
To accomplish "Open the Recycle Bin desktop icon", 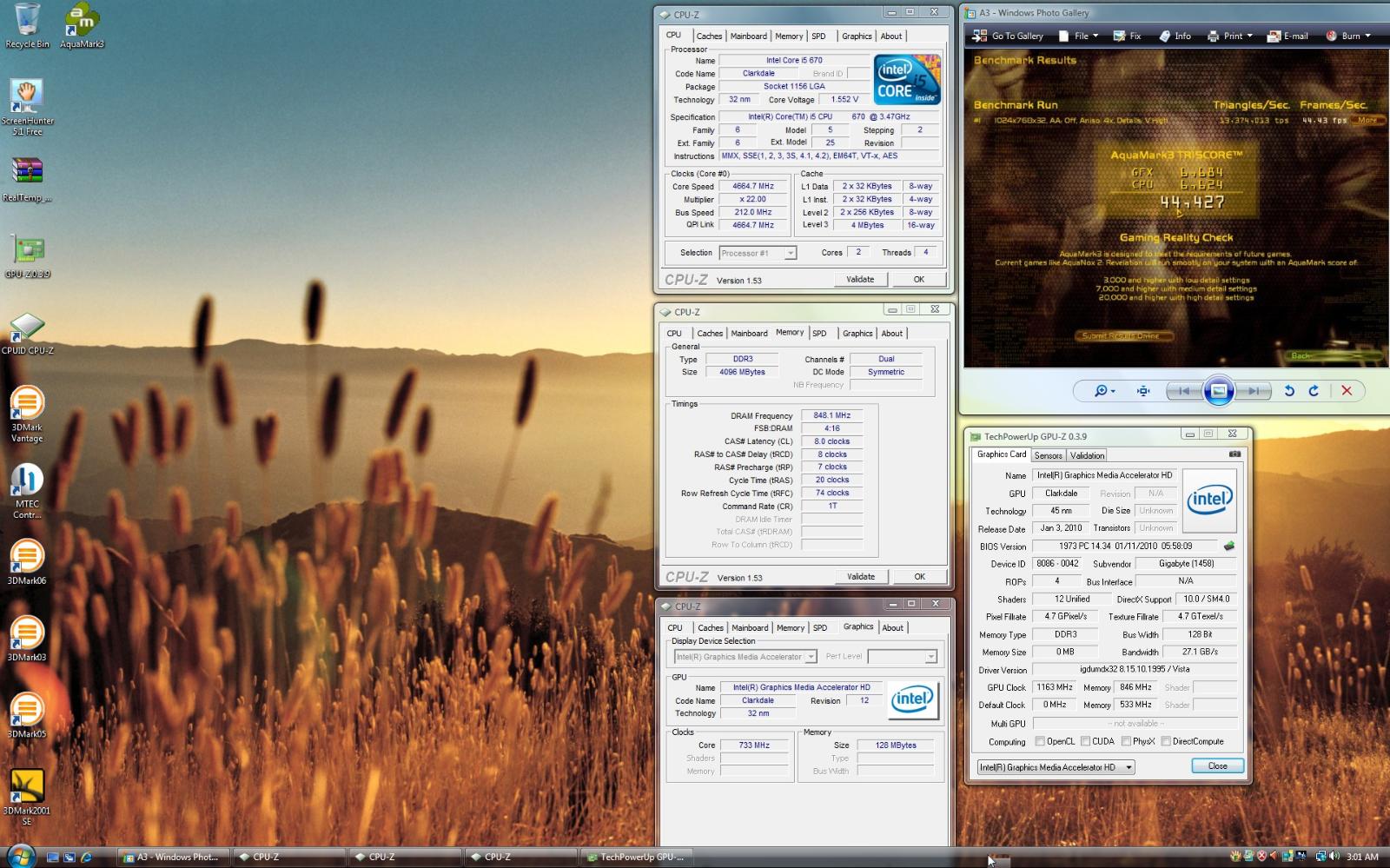I will [x=27, y=26].
